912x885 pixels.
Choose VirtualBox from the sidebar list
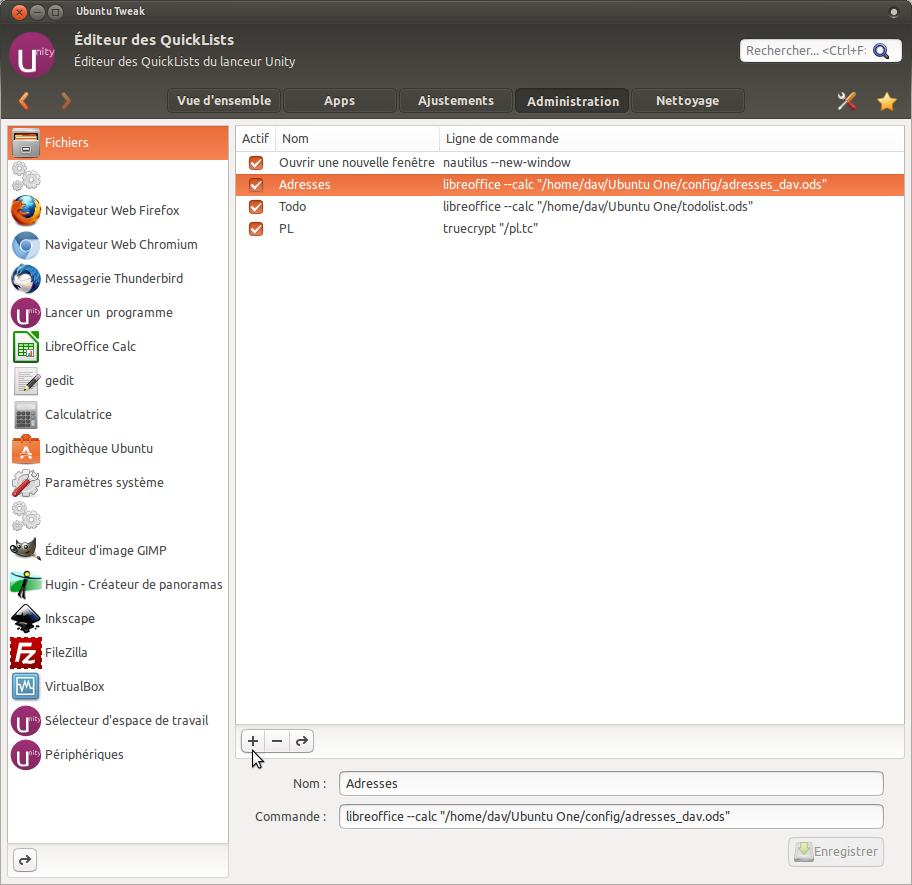(x=74, y=687)
